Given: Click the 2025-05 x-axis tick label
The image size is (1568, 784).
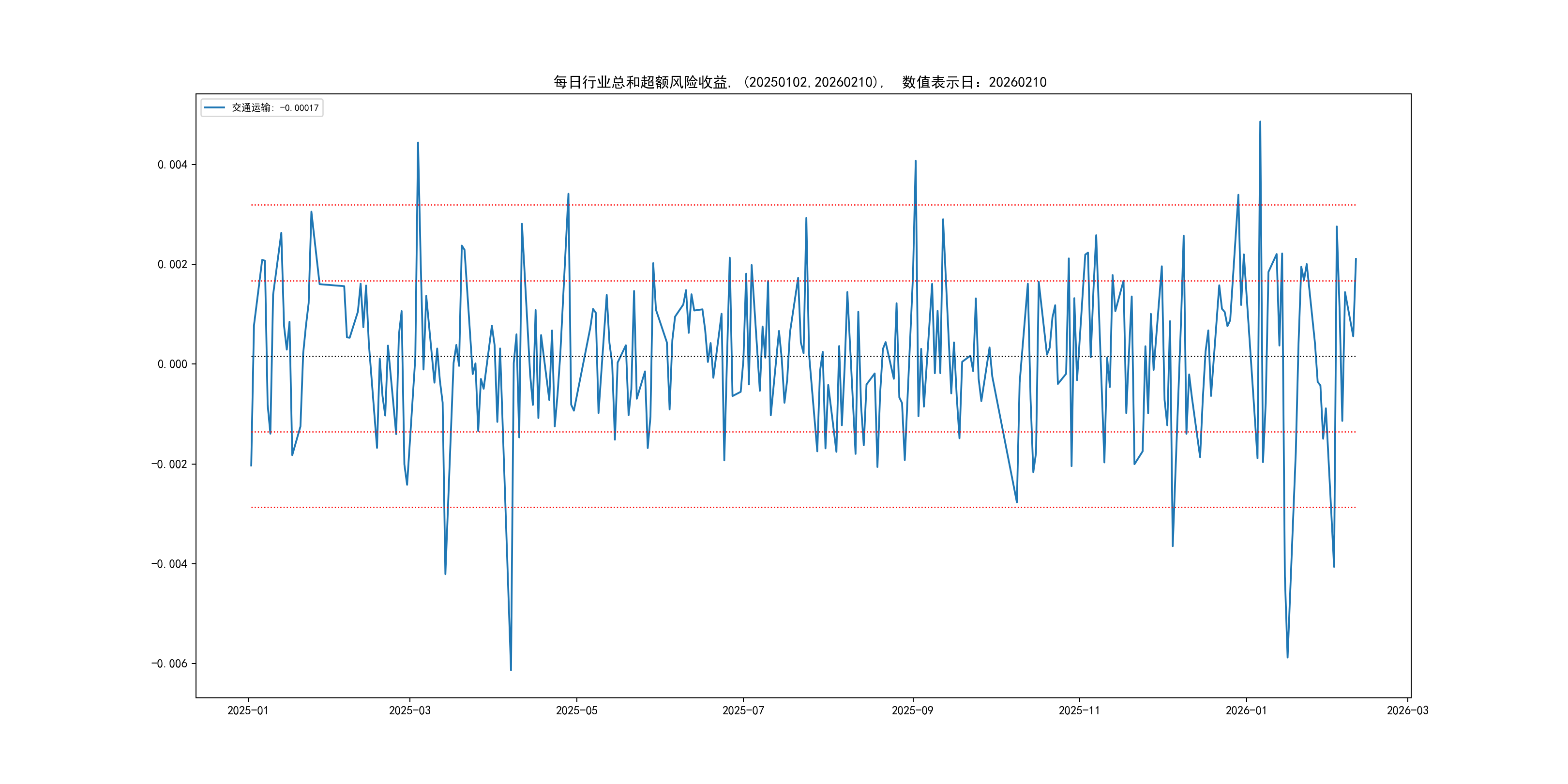Looking at the screenshot, I should (x=576, y=710).
